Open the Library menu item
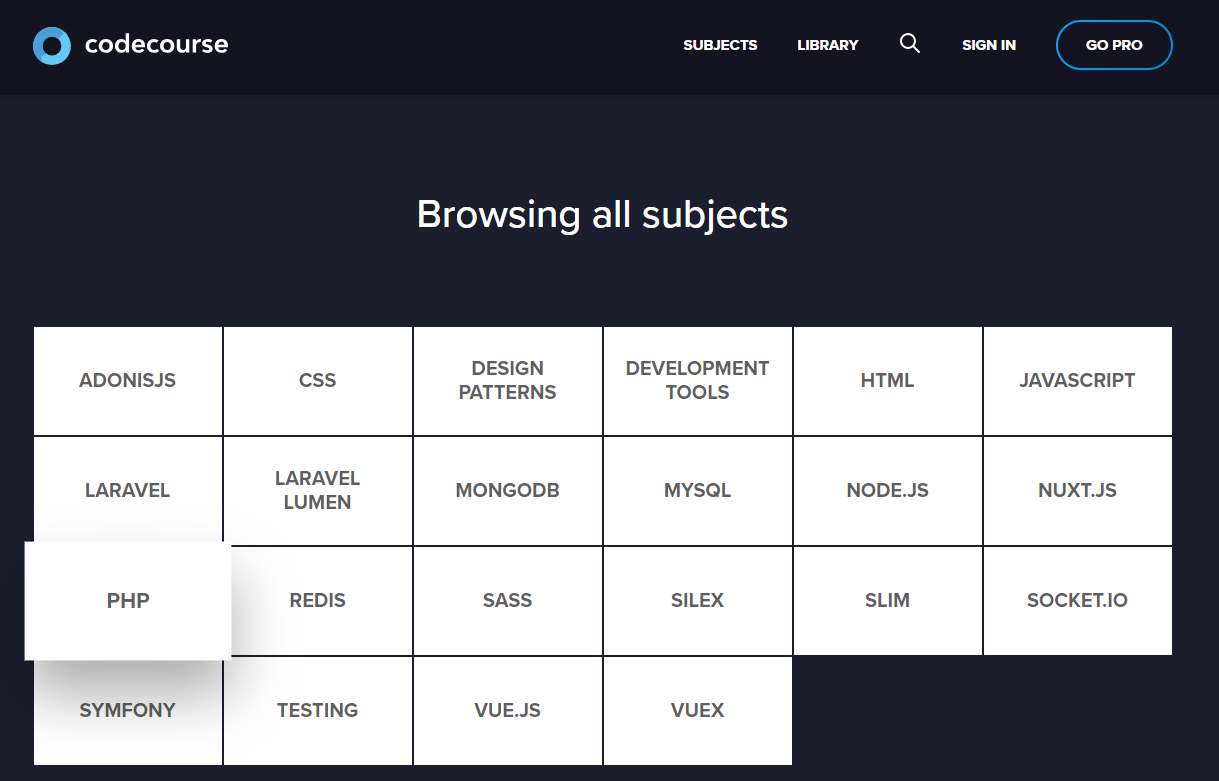This screenshot has width=1219, height=781. pos(828,45)
